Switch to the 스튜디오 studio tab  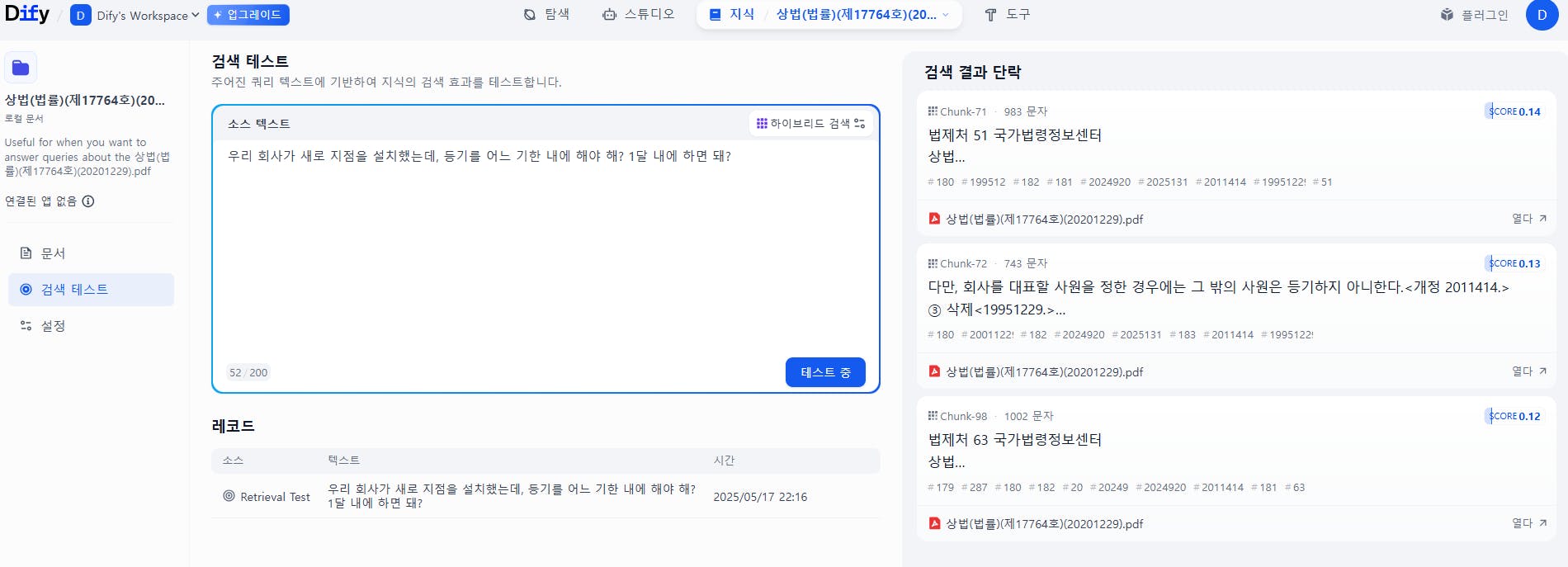(x=639, y=15)
